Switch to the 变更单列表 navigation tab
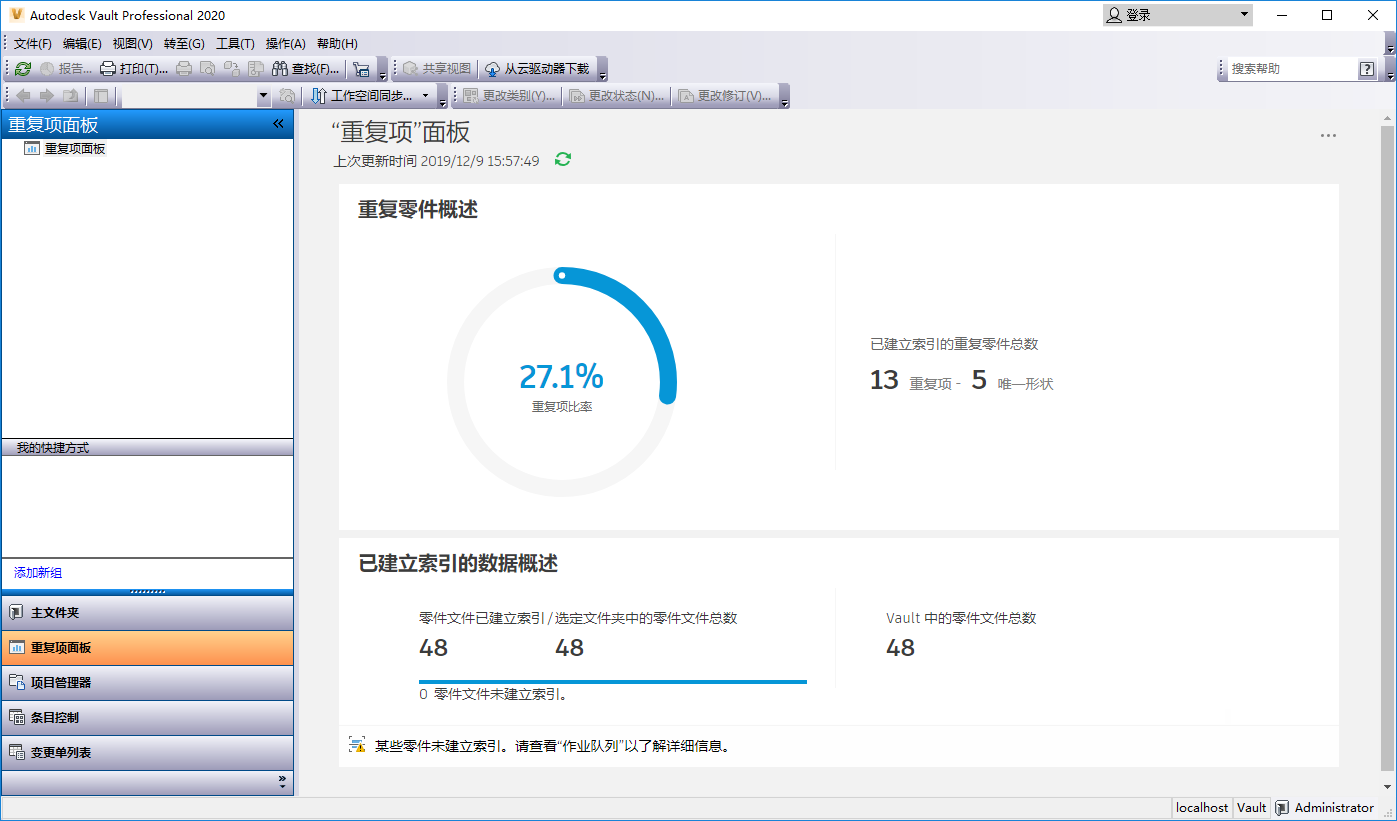 click(148, 753)
